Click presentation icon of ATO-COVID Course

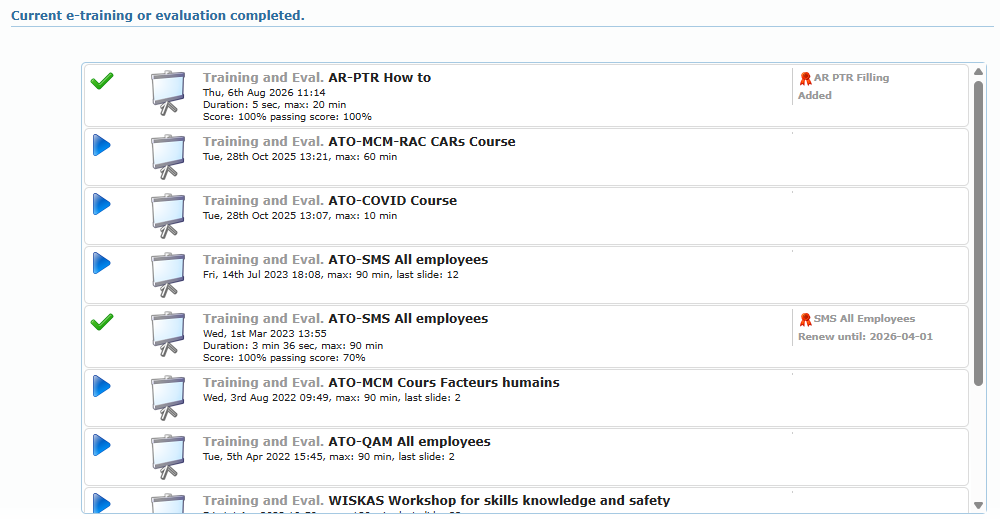(168, 216)
